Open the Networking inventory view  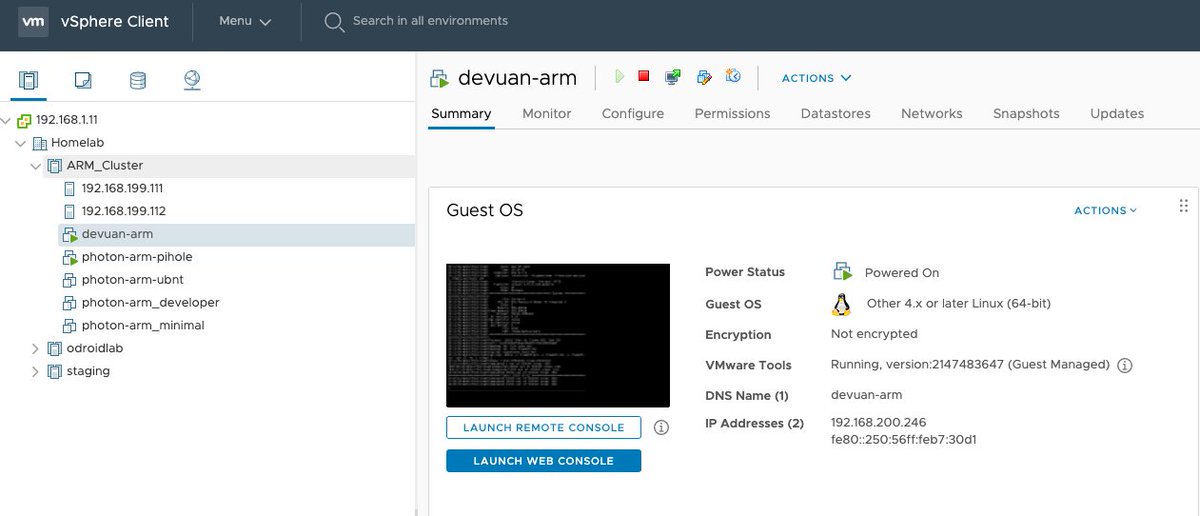point(192,80)
